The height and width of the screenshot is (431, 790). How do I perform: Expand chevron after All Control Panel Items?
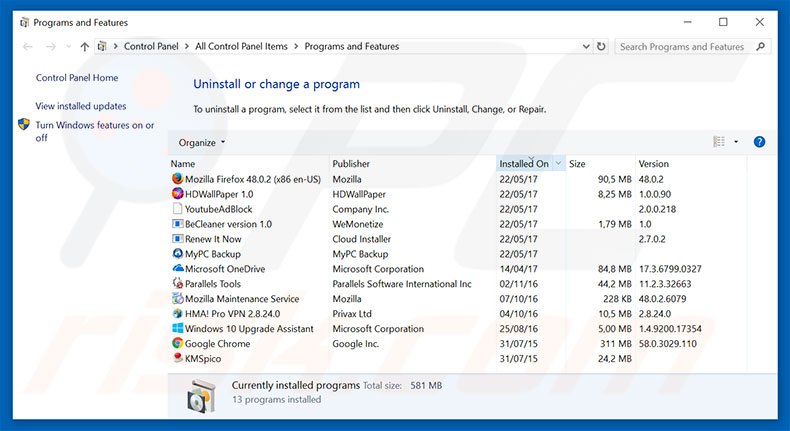295,46
